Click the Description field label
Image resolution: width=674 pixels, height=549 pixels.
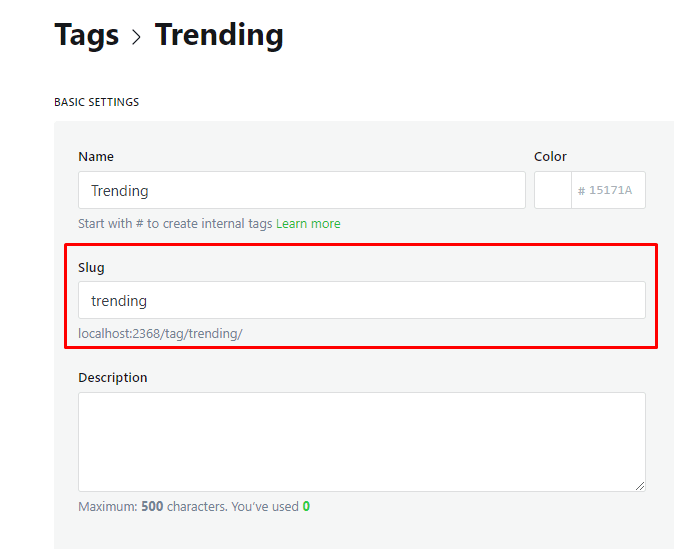pos(113,378)
